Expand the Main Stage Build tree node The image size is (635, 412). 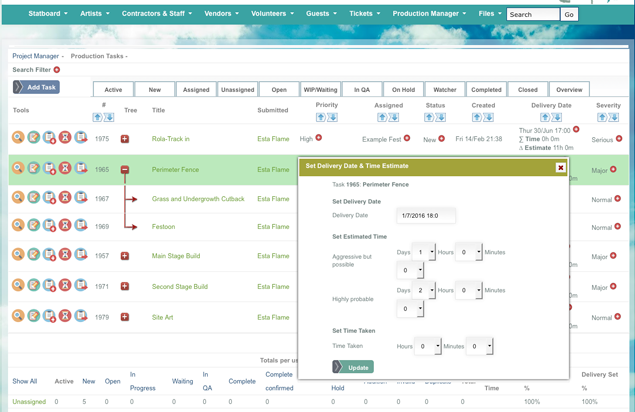(125, 256)
